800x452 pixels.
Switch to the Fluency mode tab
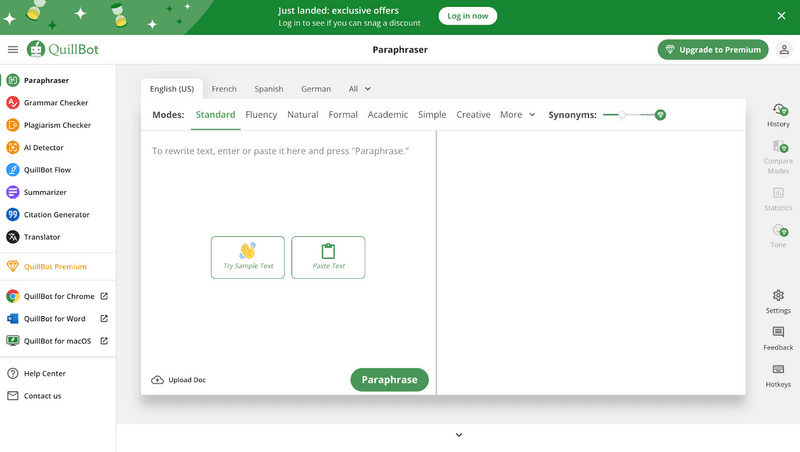(261, 115)
